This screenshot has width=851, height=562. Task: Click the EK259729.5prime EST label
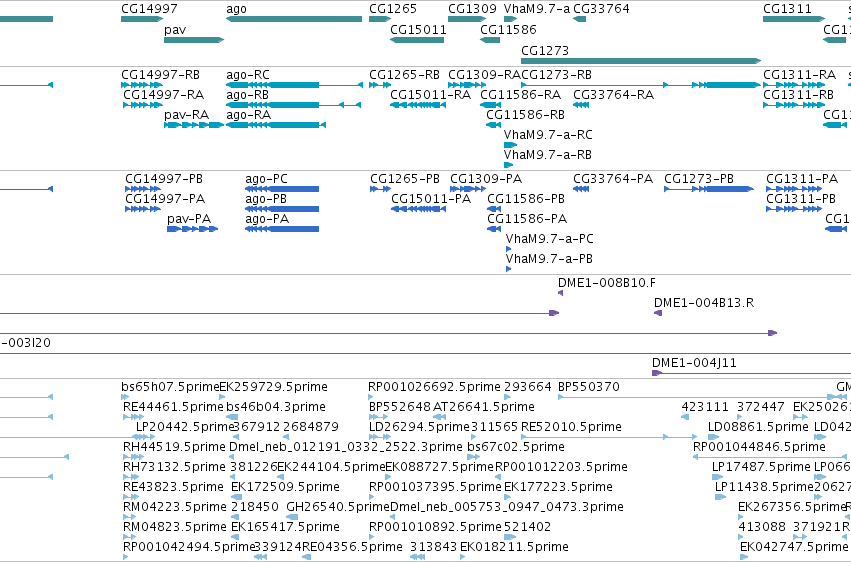pos(274,387)
